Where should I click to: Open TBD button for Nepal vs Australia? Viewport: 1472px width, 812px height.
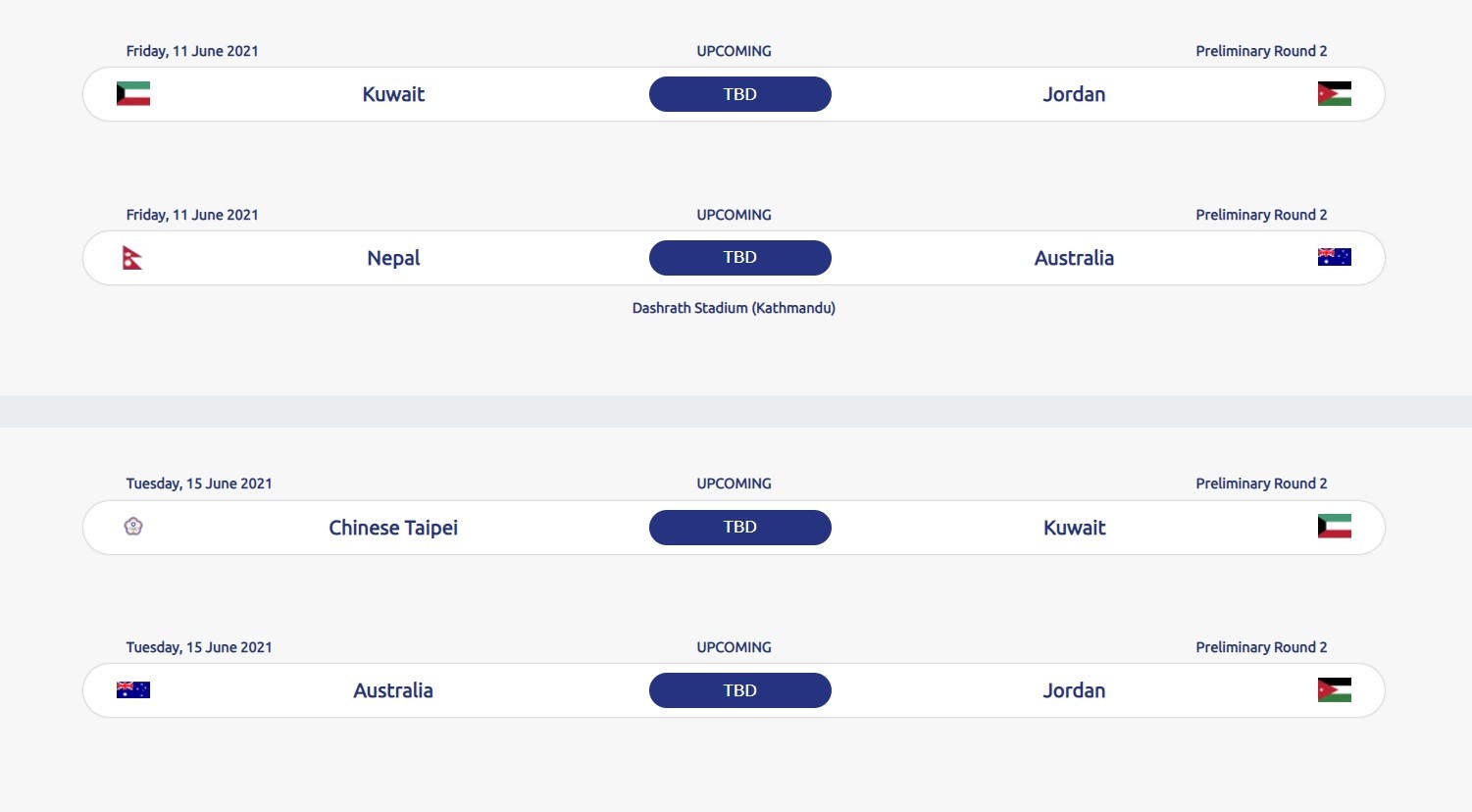(x=740, y=257)
